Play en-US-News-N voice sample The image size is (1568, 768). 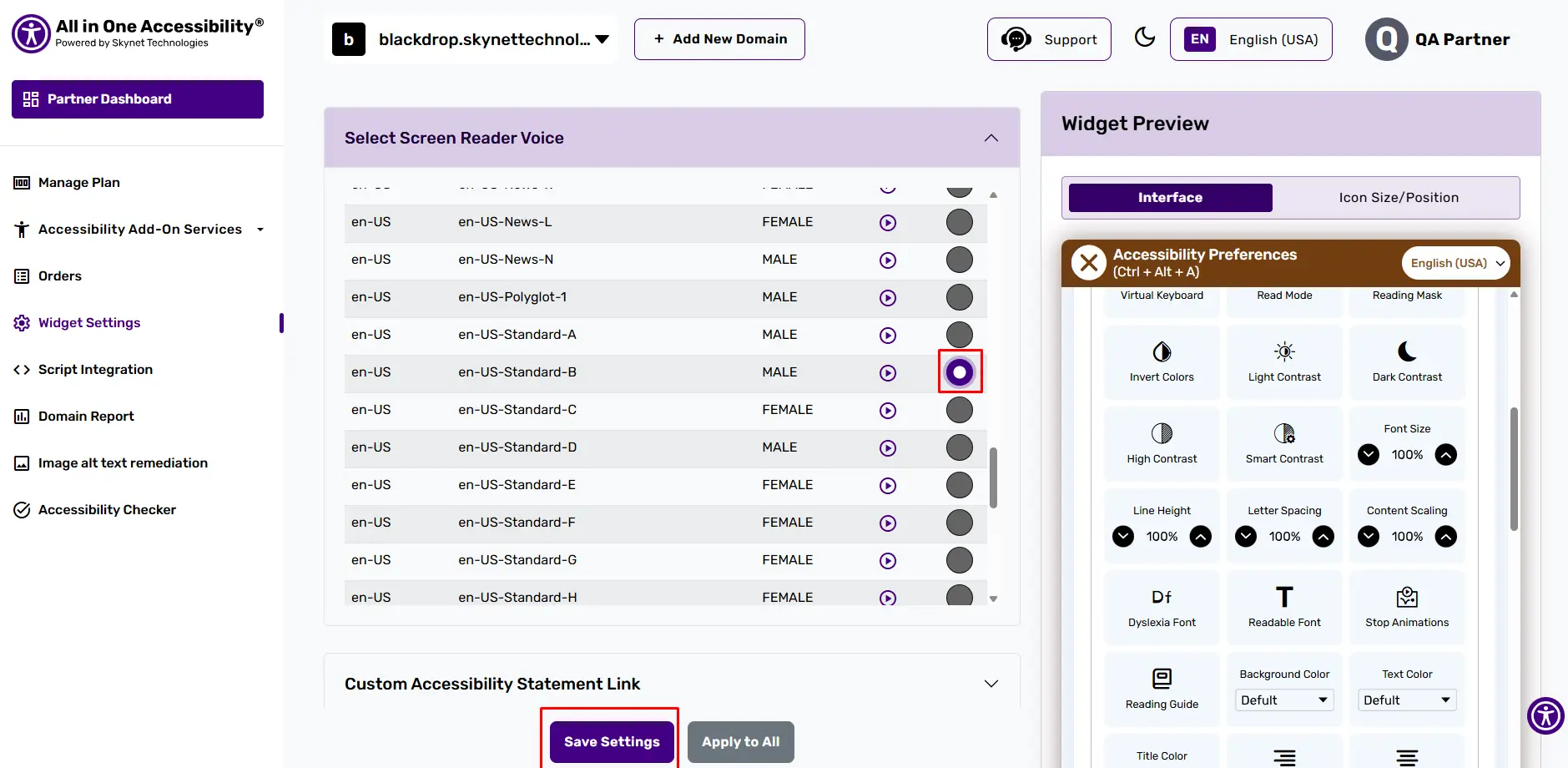tap(888, 260)
